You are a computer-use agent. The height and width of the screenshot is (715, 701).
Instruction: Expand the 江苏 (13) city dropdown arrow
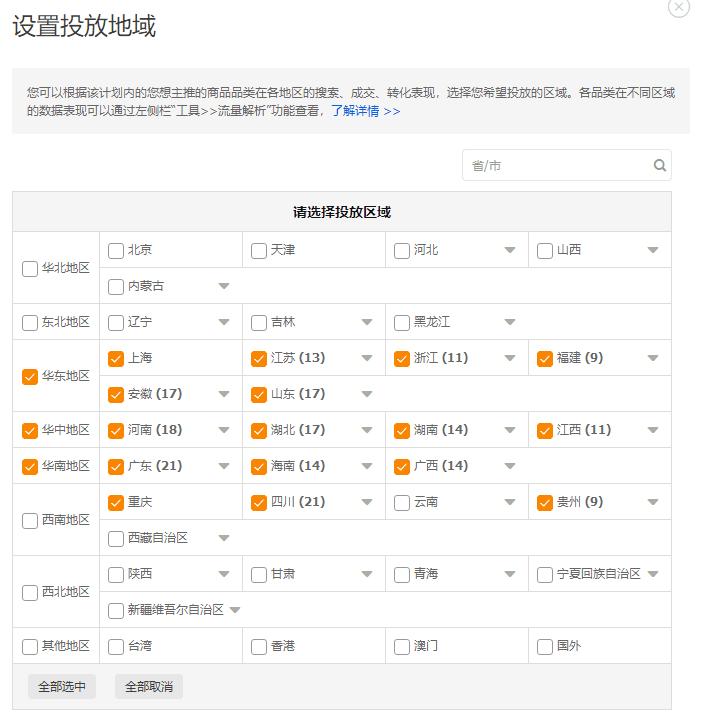tap(367, 358)
